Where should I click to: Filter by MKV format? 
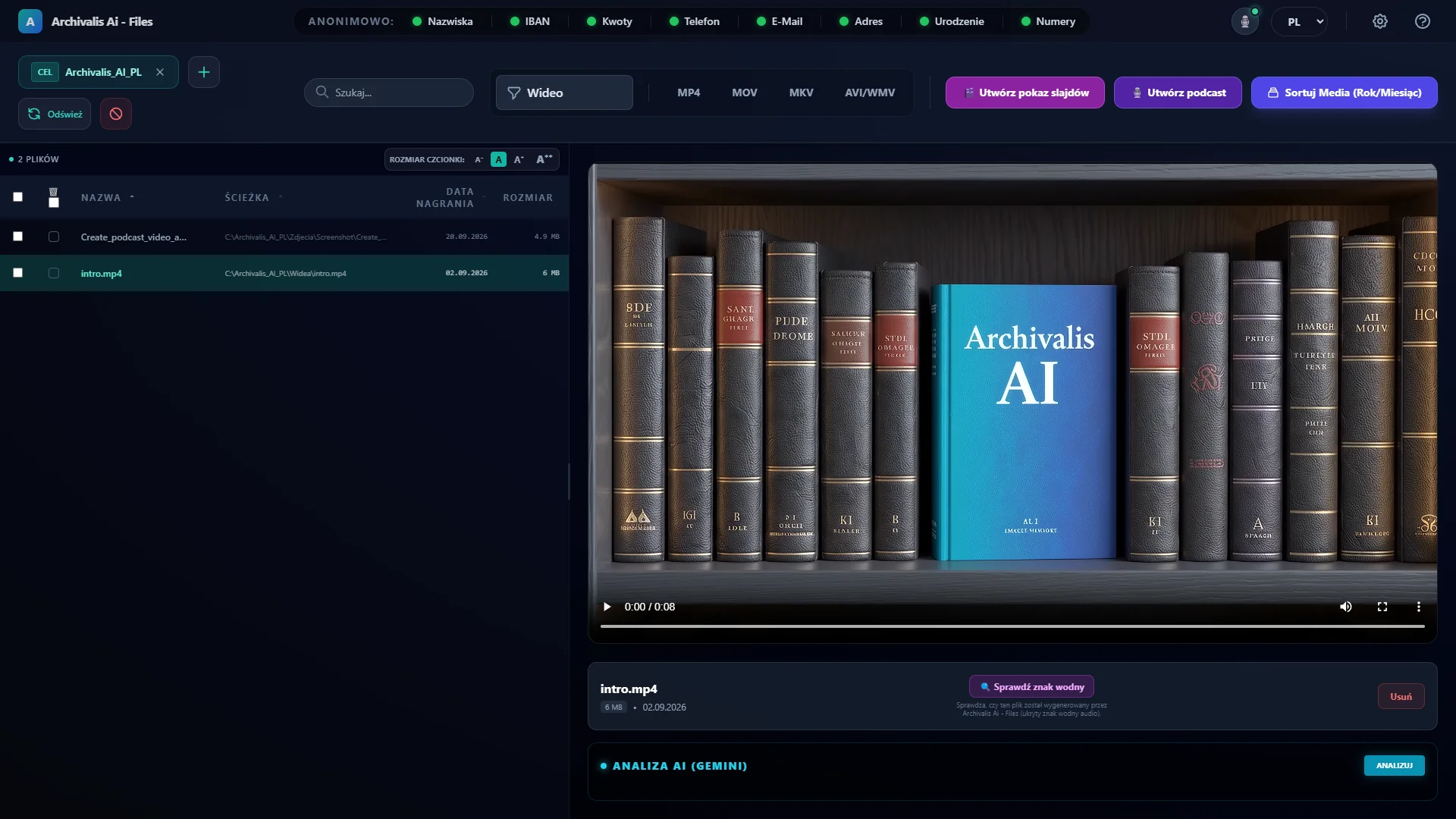pos(801,93)
